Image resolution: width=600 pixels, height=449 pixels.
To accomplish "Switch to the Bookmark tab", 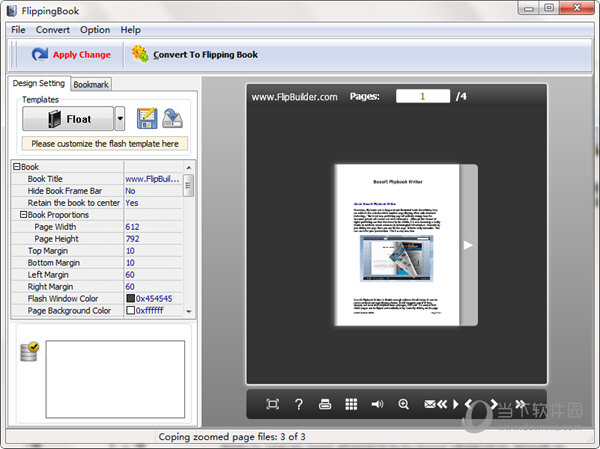I will (x=91, y=84).
